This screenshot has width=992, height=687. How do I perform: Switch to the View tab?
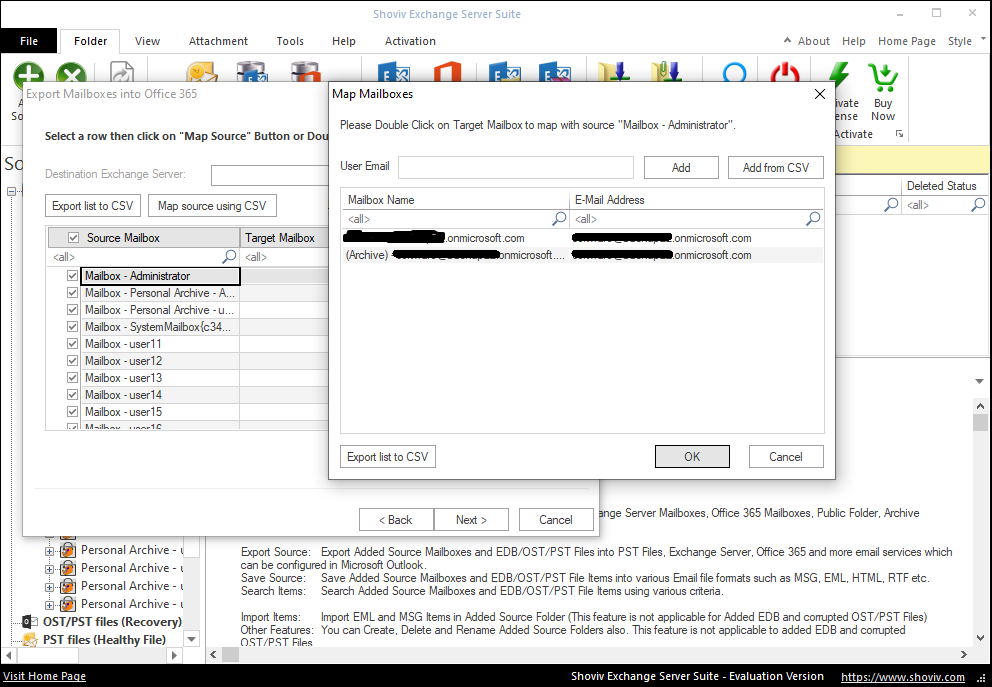(147, 41)
